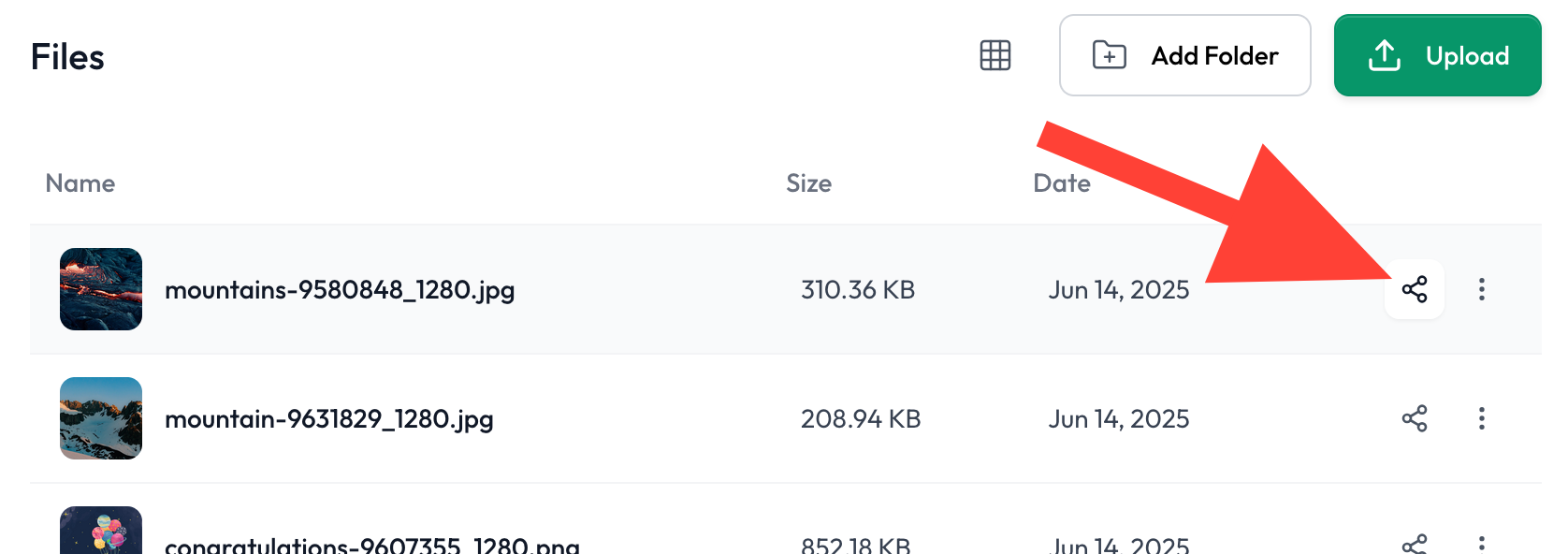Image resolution: width=1568 pixels, height=554 pixels.
Task: Sort files by Size column header
Action: pos(809,183)
